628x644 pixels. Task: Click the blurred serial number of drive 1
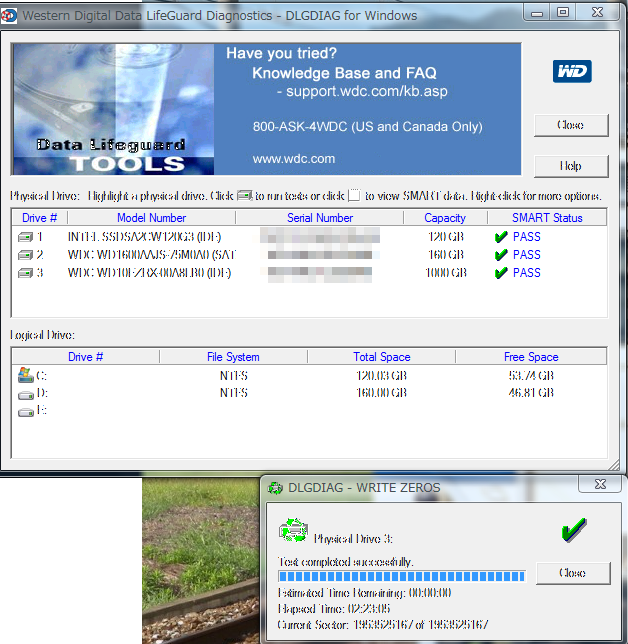[320, 236]
